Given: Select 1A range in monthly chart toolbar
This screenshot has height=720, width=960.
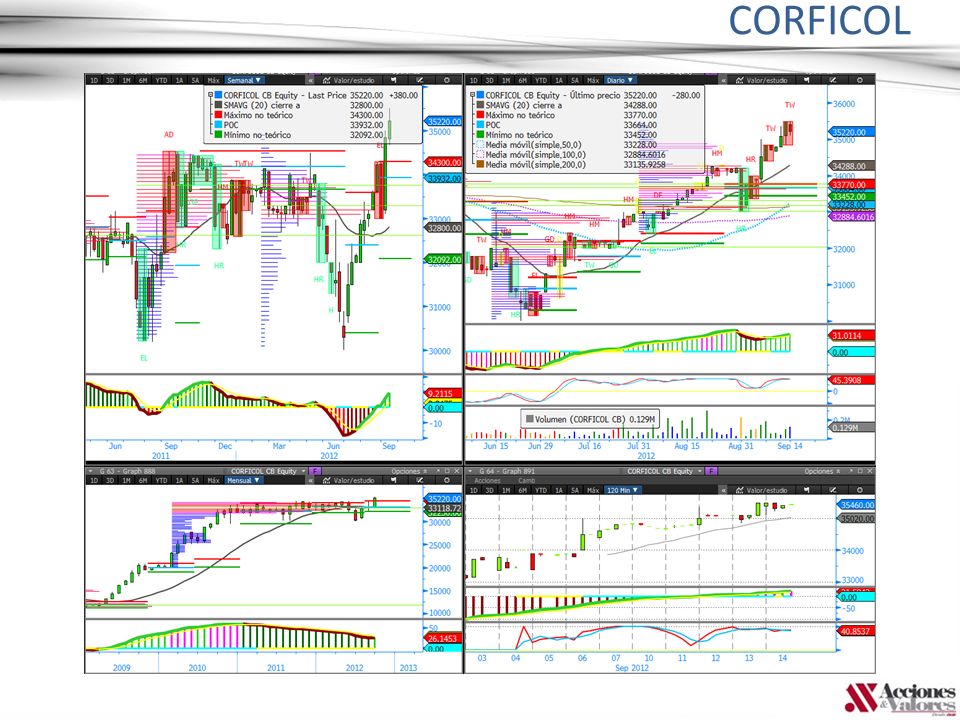Looking at the screenshot, I should (179, 481).
